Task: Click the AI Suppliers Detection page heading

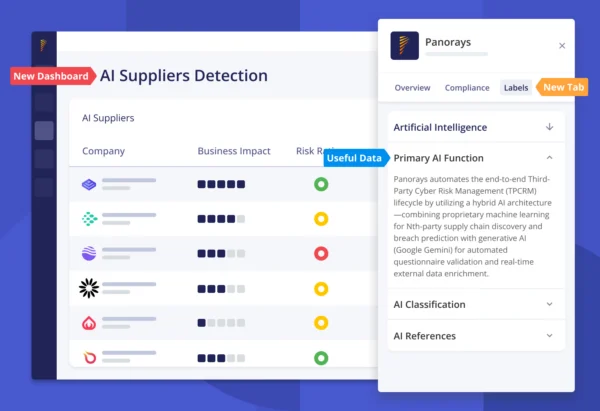Action: [184, 75]
